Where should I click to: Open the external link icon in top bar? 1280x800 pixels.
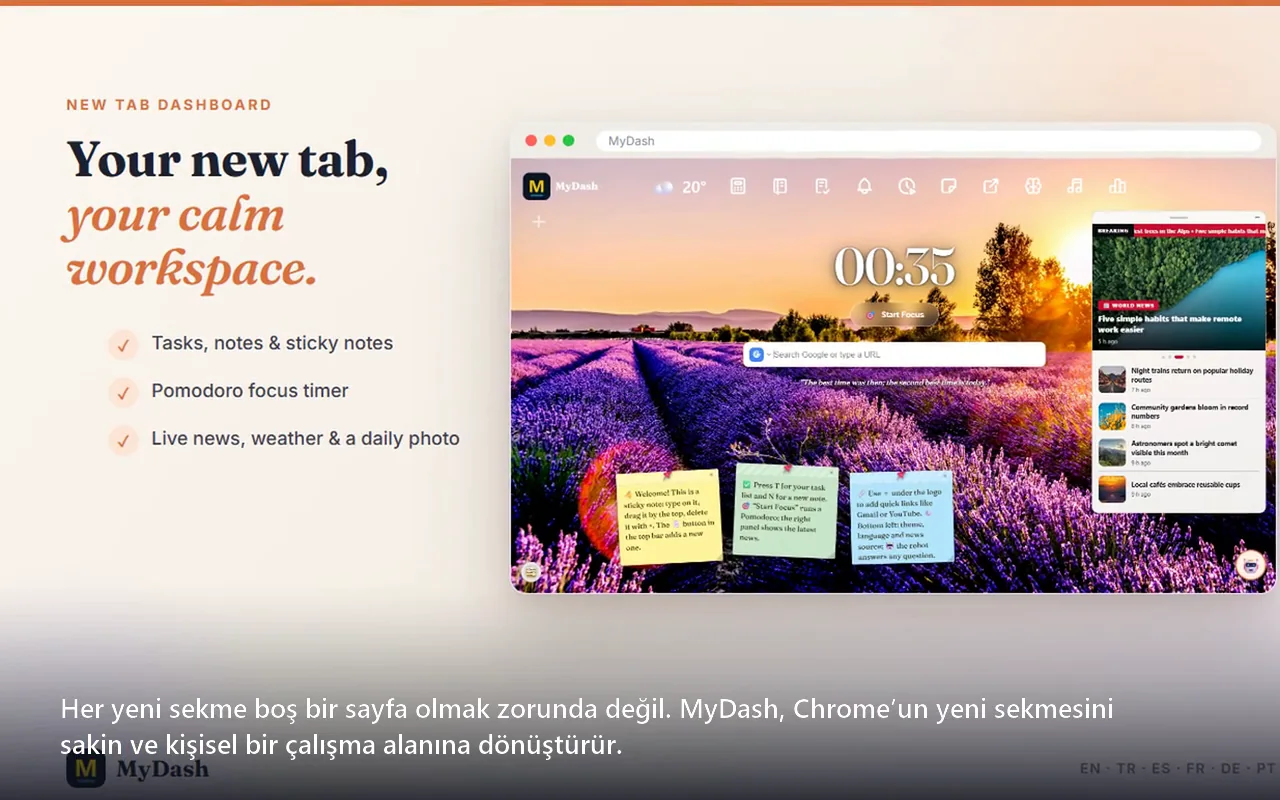tap(991, 186)
